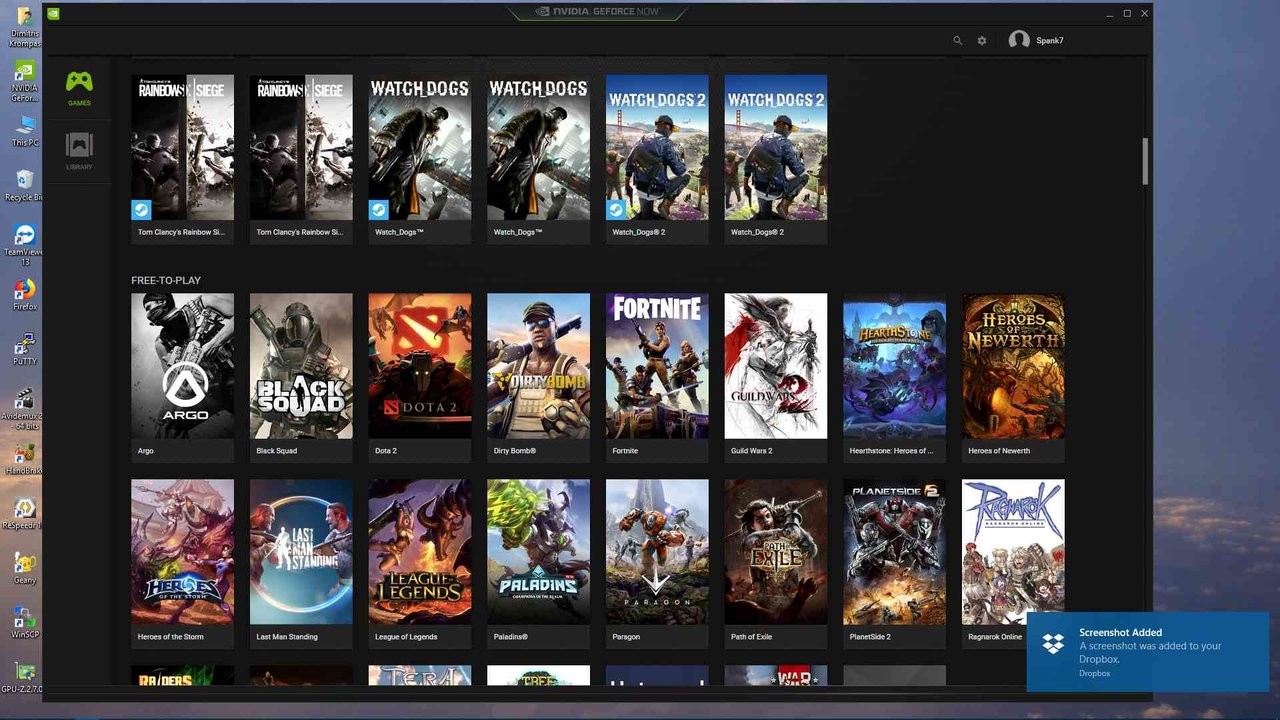Click the FREE-TO-PLAY section heading

(166, 280)
